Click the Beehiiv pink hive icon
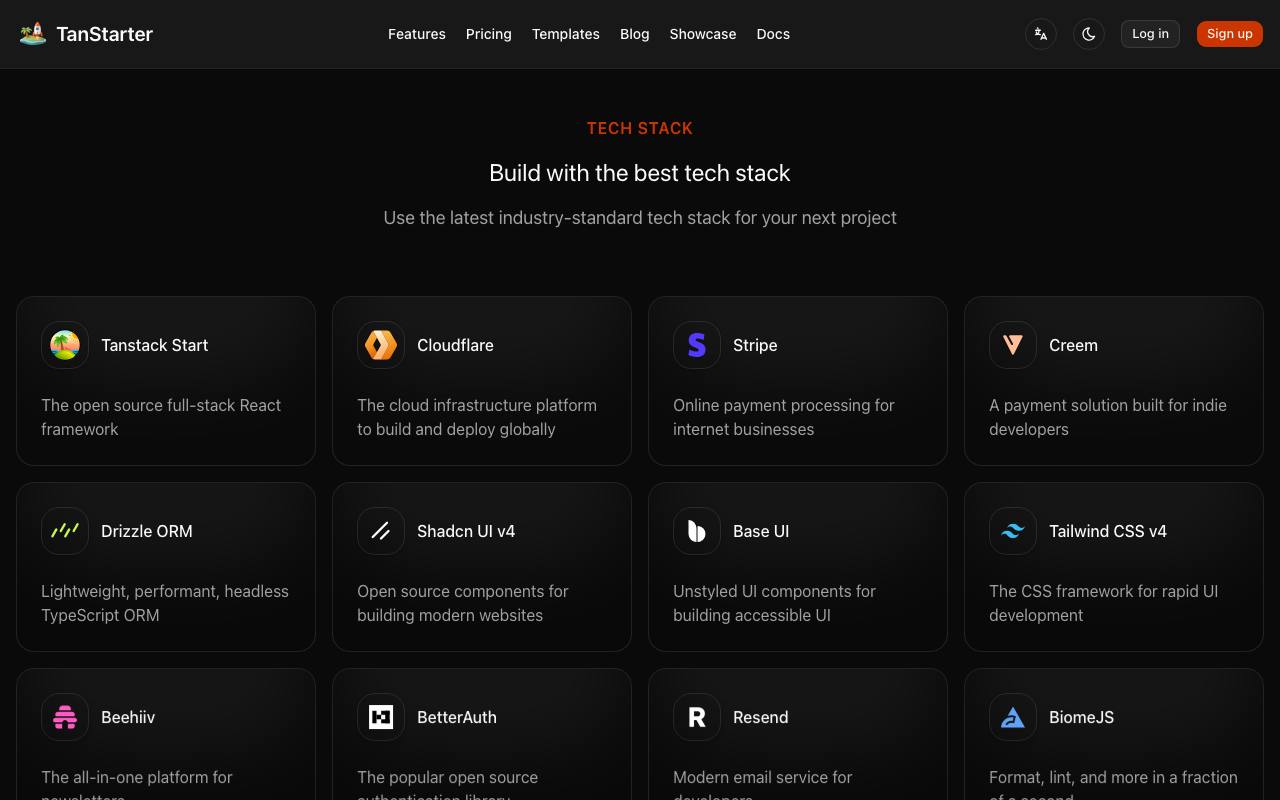 [65, 717]
